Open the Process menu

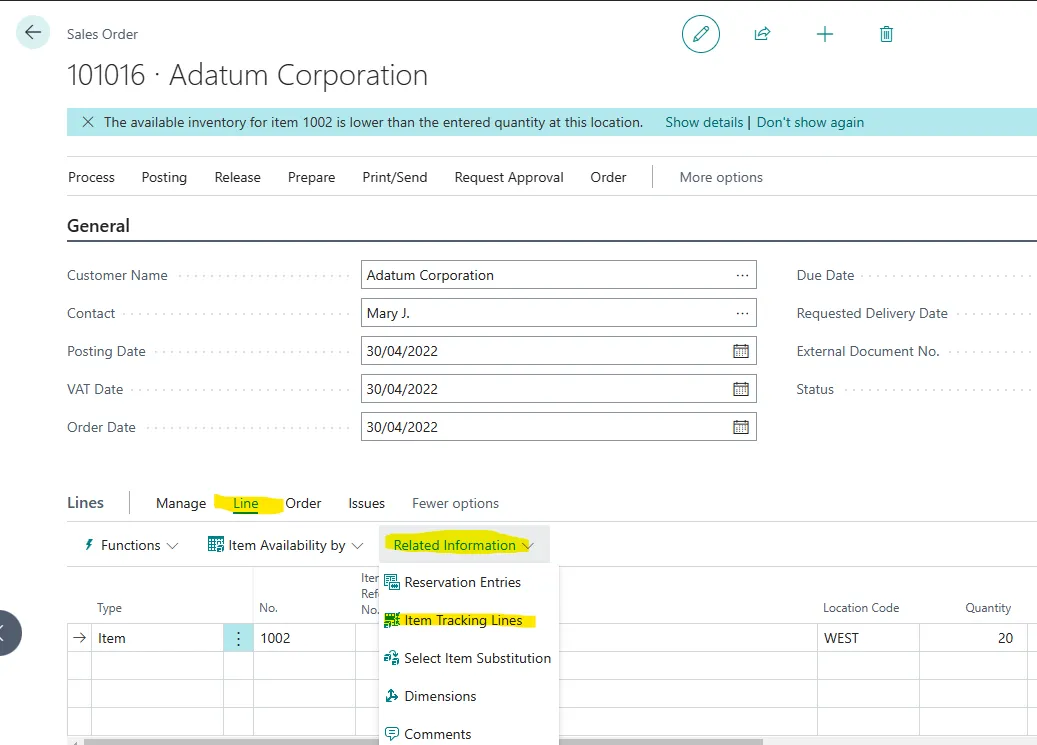[x=91, y=177]
